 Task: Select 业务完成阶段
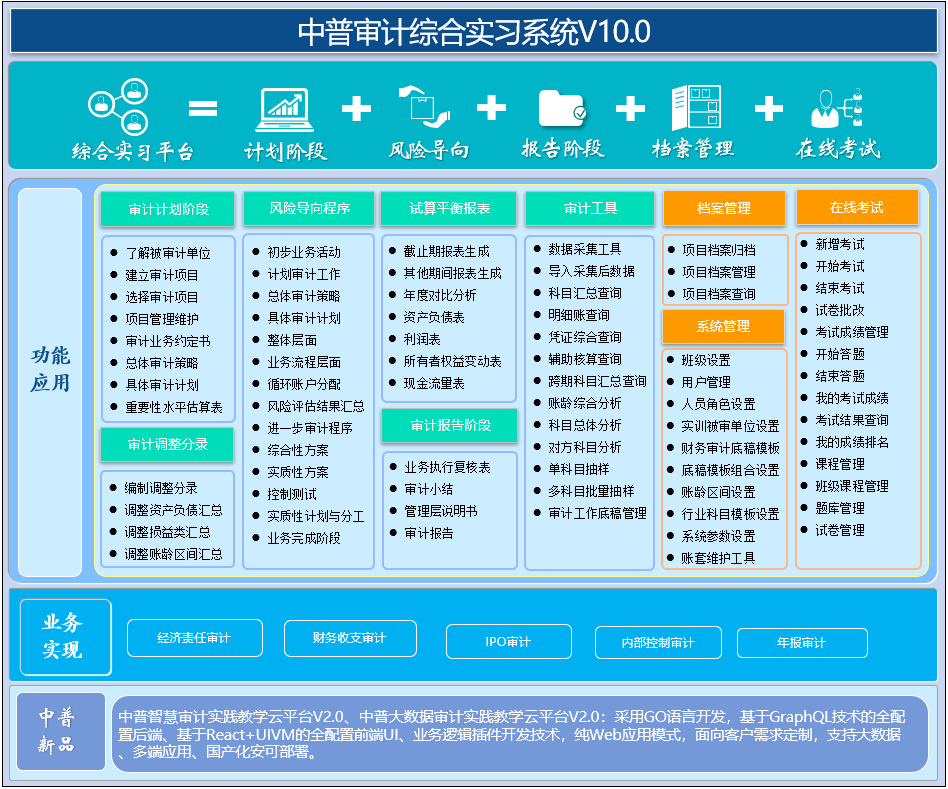pos(304,538)
